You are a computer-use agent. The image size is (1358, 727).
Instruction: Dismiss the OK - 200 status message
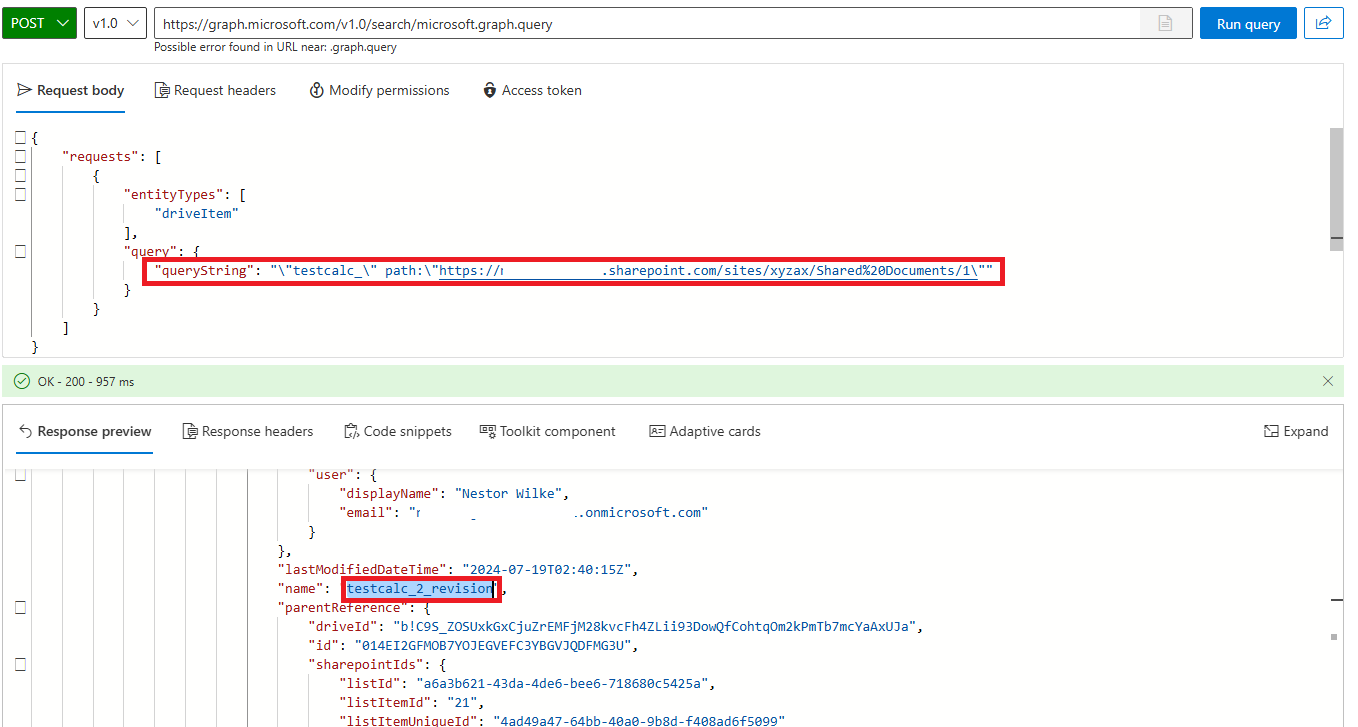[x=1328, y=381]
